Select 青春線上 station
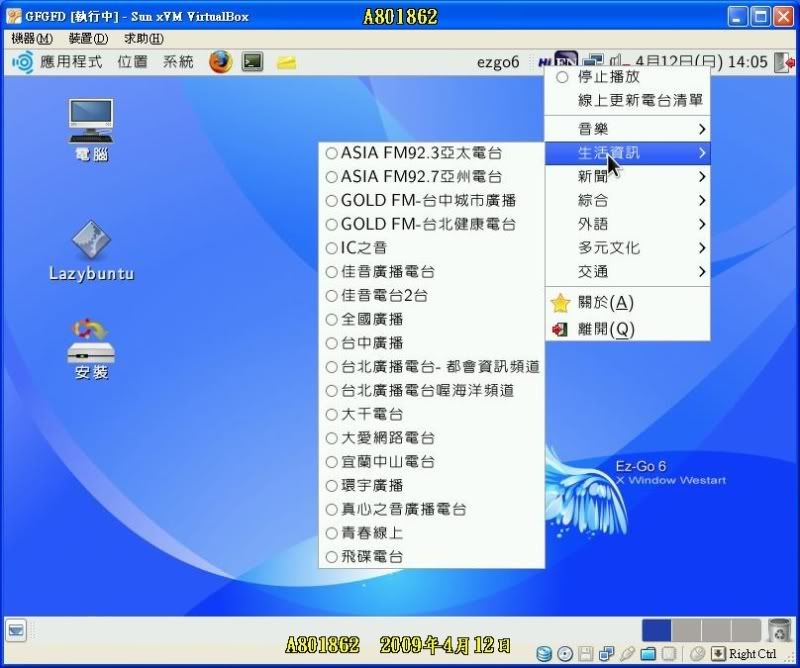This screenshot has width=800, height=668. pyautogui.click(x=432, y=533)
